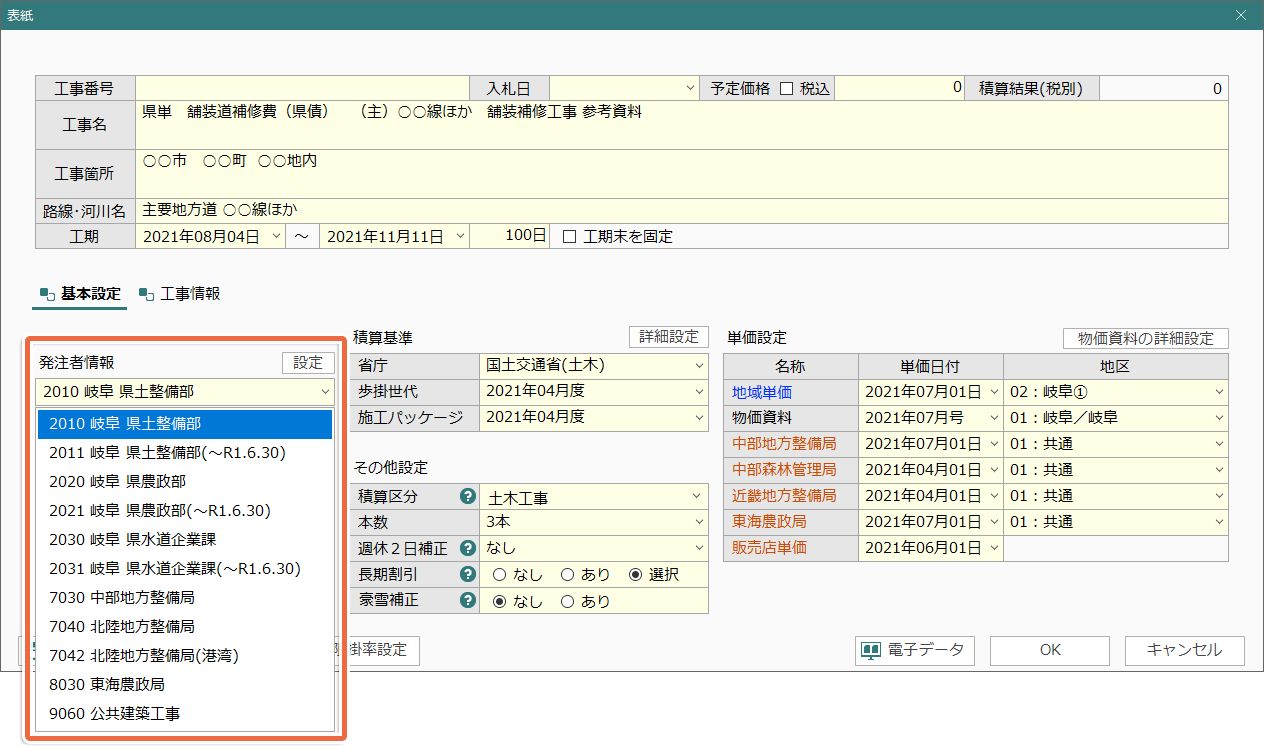This screenshot has width=1264, height=750.
Task: Open 地域単価 date dropdown
Action: 993,392
